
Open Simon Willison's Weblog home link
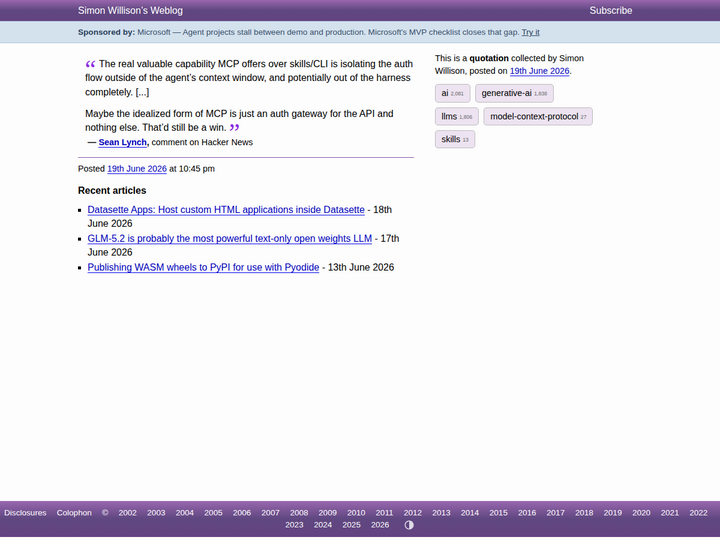coord(130,11)
